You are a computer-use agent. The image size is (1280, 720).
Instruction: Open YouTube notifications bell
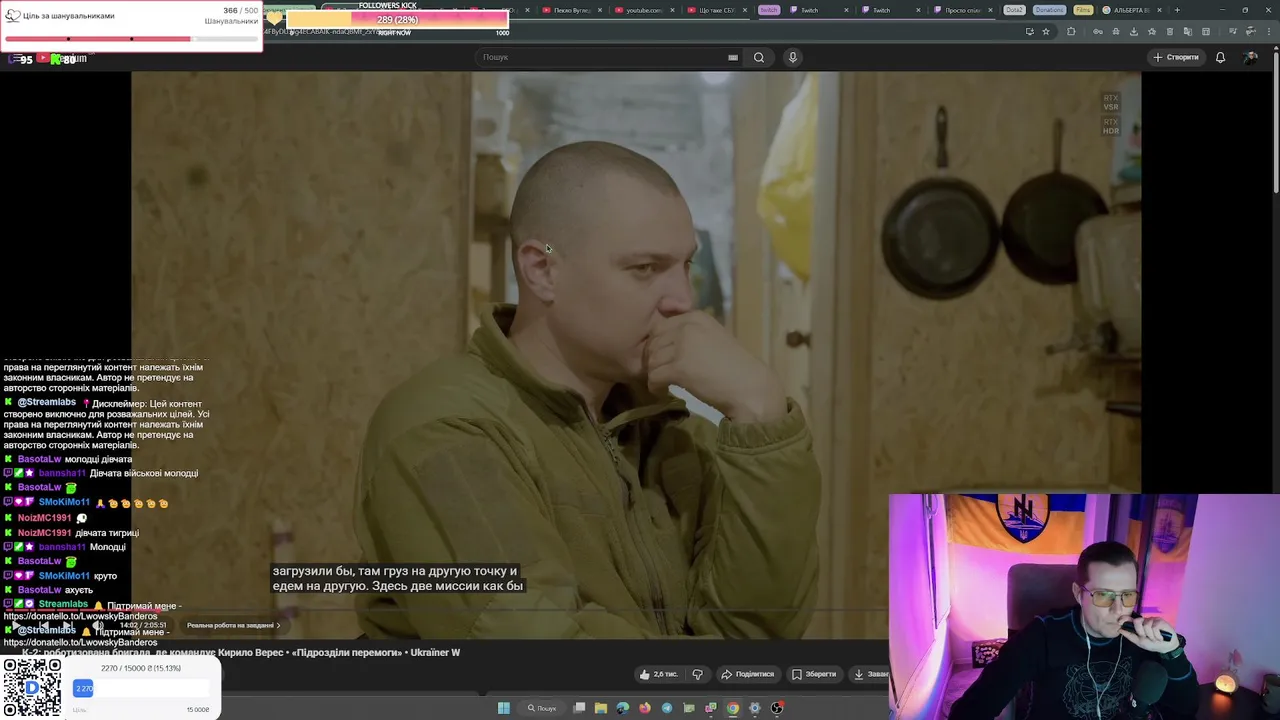(x=1220, y=57)
